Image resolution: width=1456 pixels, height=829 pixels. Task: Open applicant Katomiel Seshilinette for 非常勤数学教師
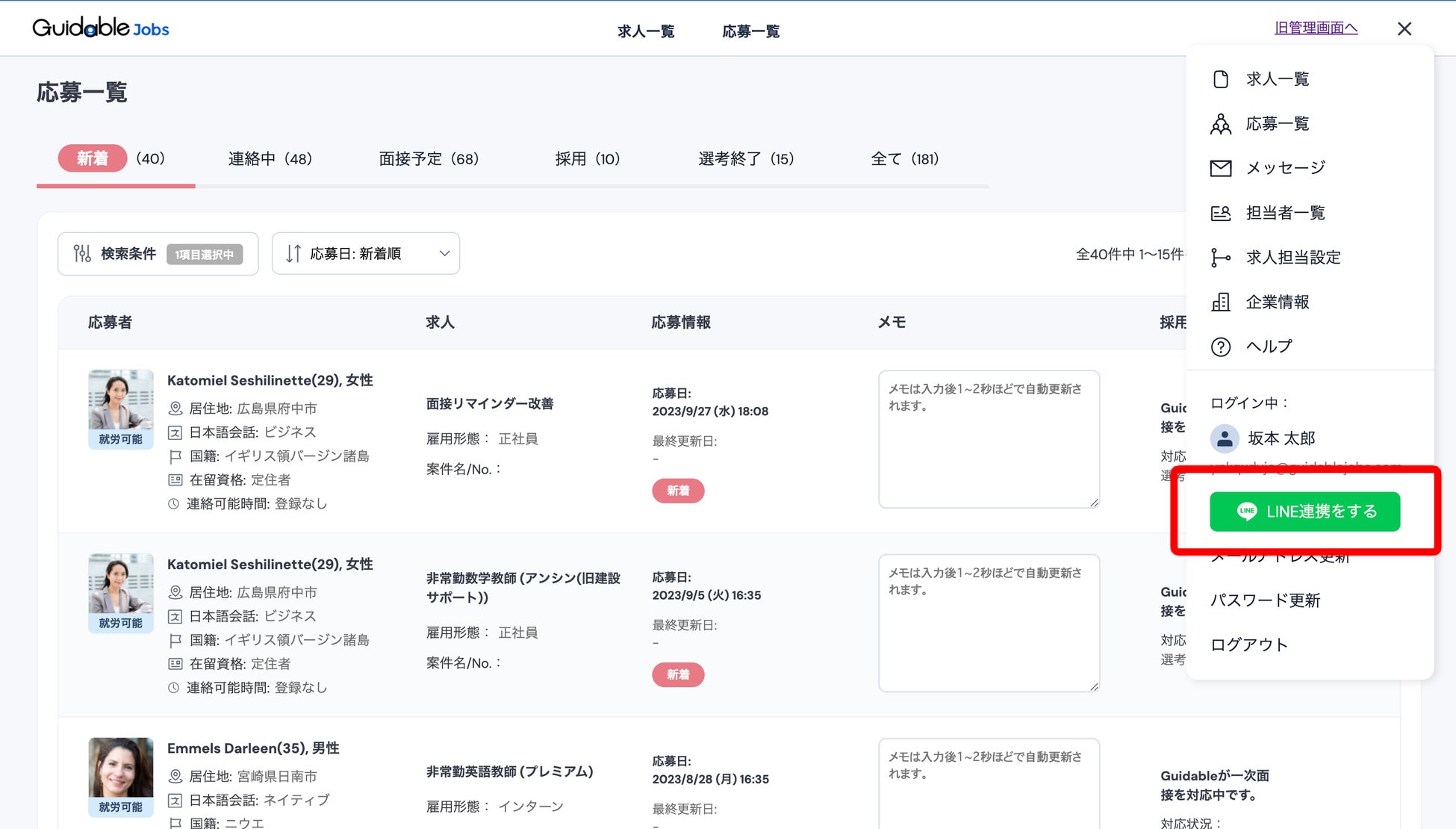(270, 564)
